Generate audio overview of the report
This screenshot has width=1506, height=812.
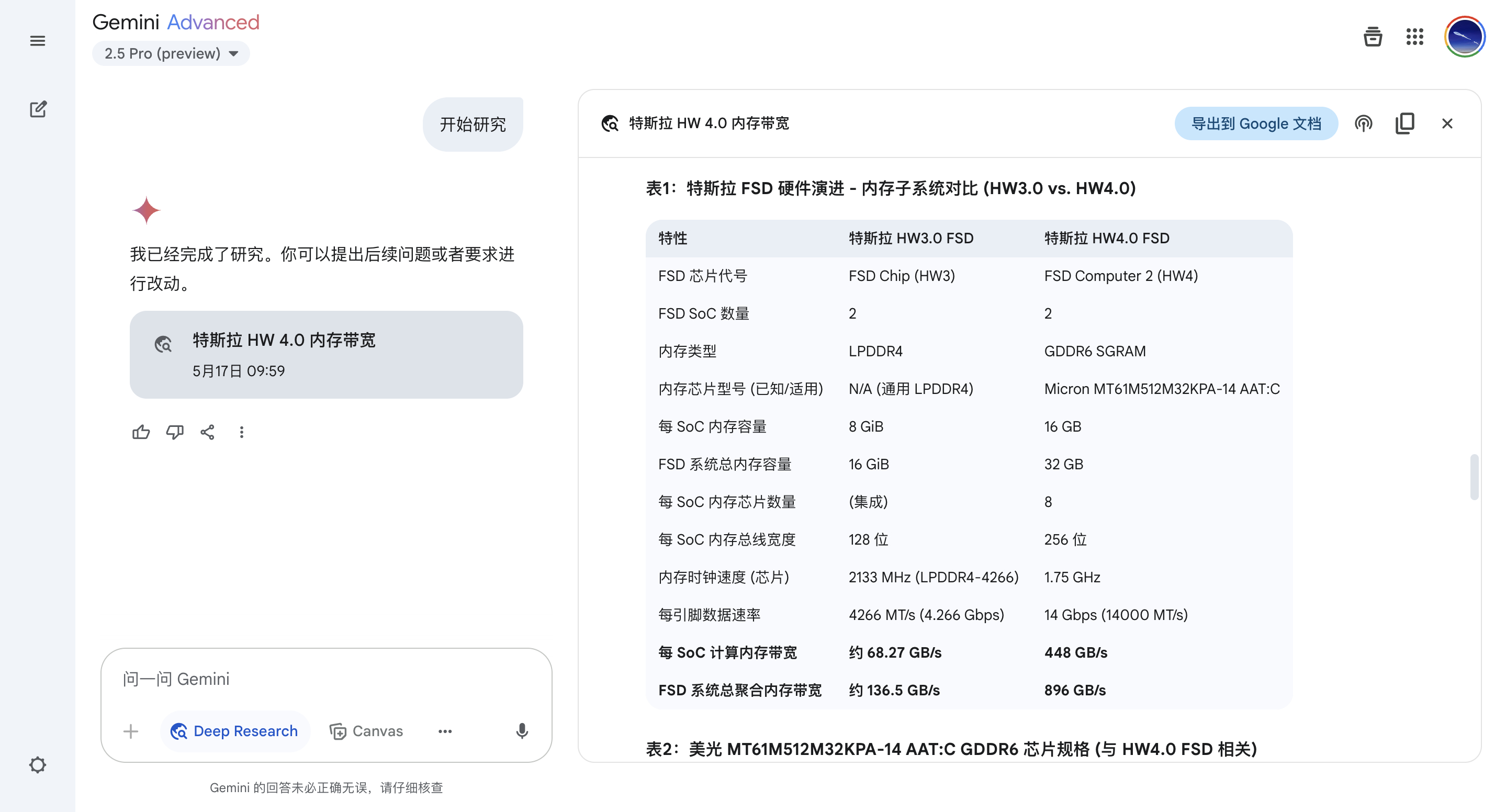(1363, 123)
